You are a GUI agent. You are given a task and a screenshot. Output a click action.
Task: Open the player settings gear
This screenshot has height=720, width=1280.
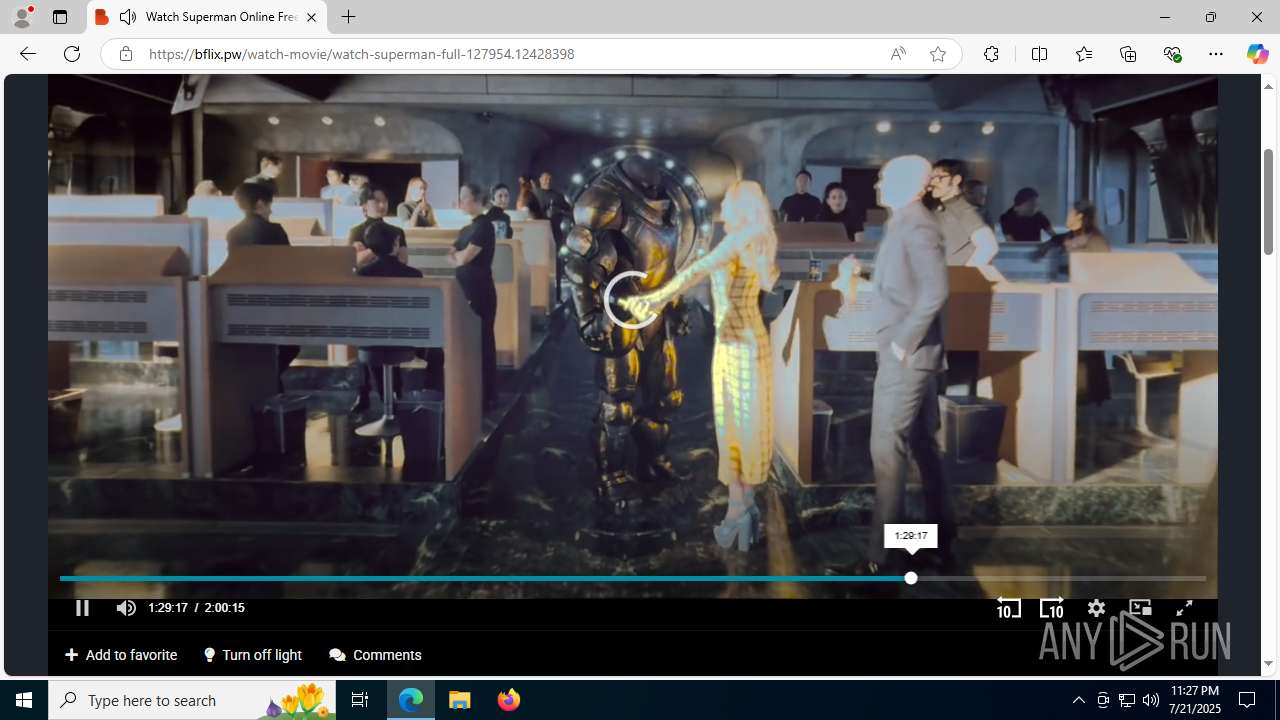[x=1096, y=608]
